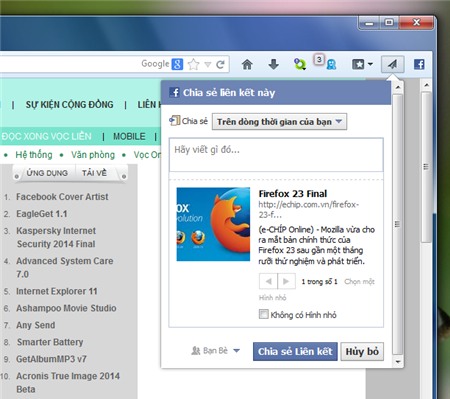Image resolution: width=450 pixels, height=399 pixels.
Task: Reload the page using refresh icon
Action: 220,64
